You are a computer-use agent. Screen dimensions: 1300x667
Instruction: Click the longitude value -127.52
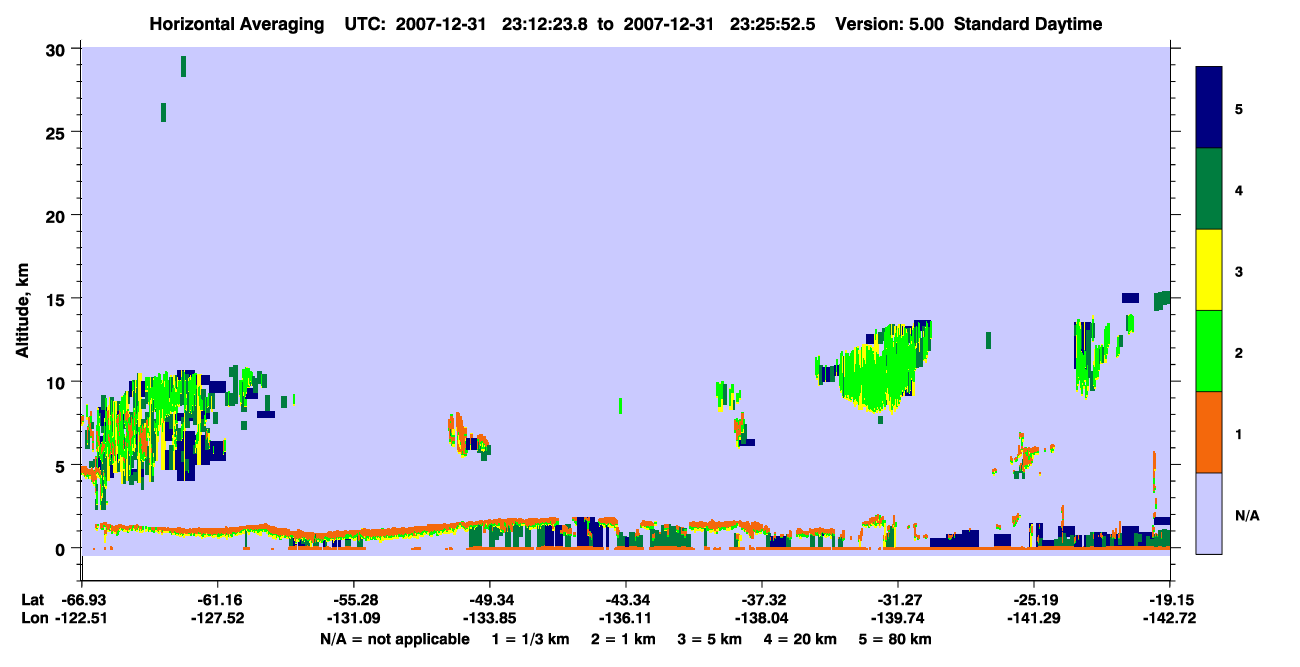coord(217,618)
